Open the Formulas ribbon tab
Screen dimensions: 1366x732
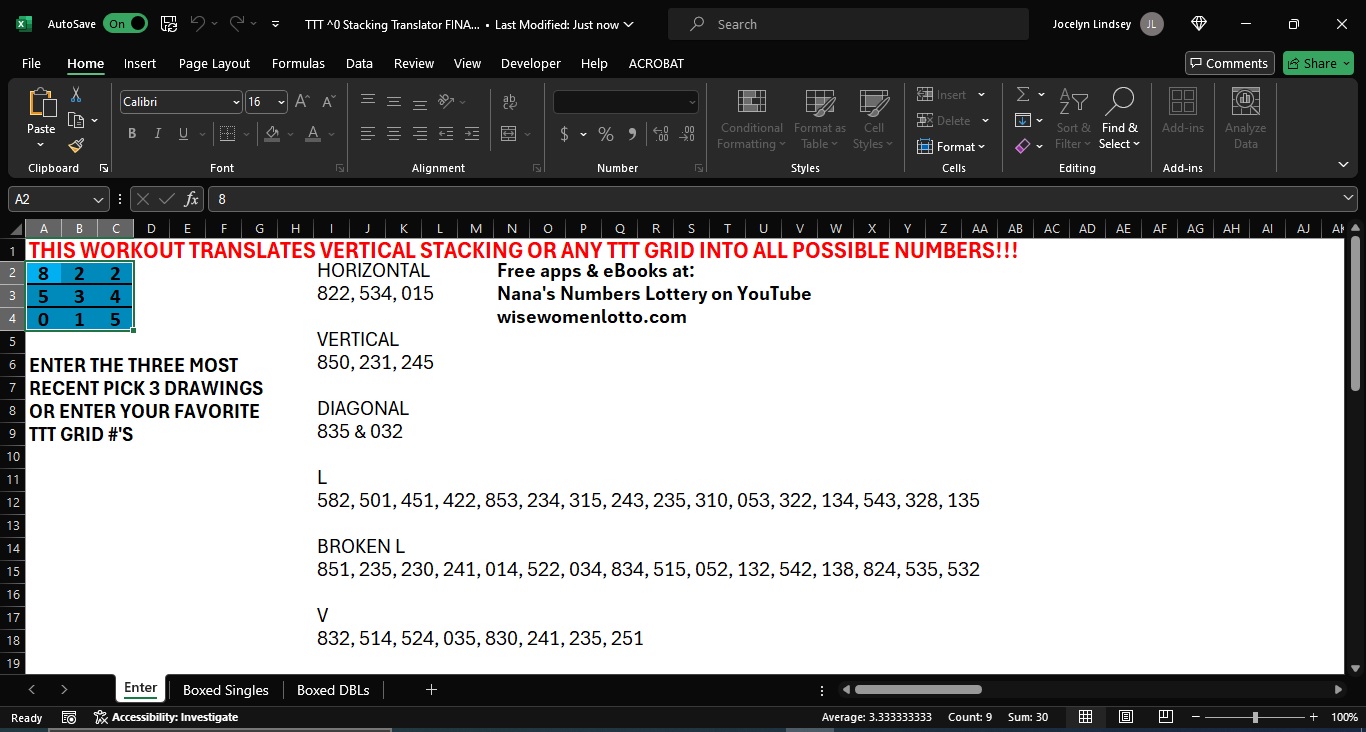point(298,63)
